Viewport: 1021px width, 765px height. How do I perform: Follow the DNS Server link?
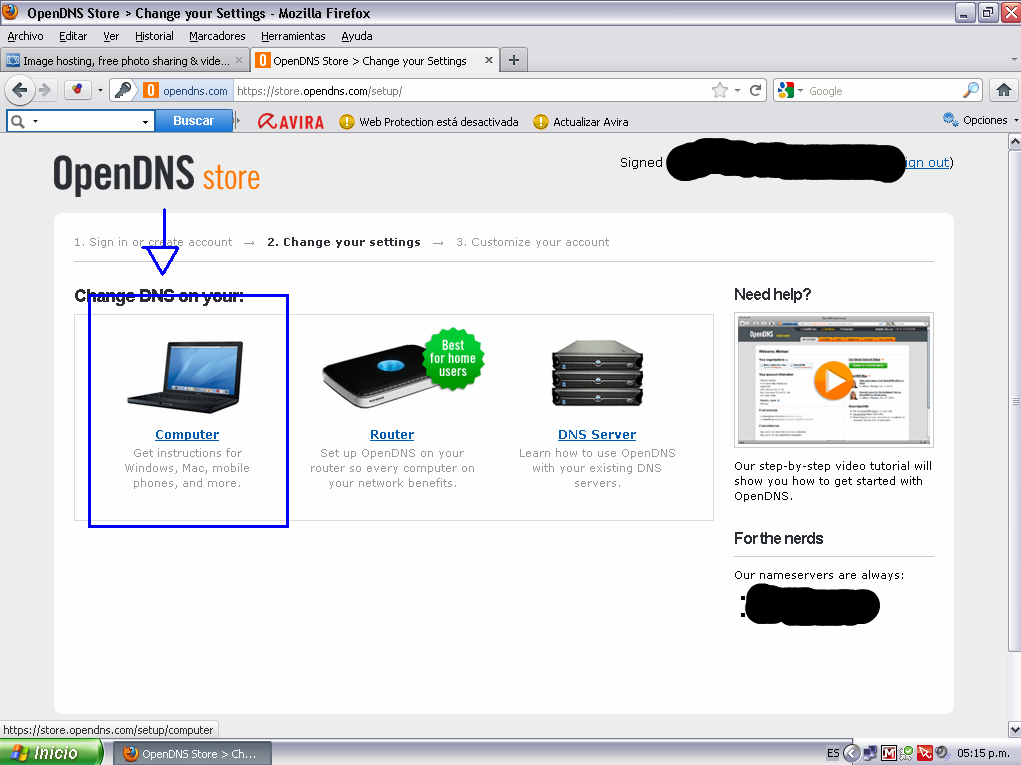tap(597, 434)
